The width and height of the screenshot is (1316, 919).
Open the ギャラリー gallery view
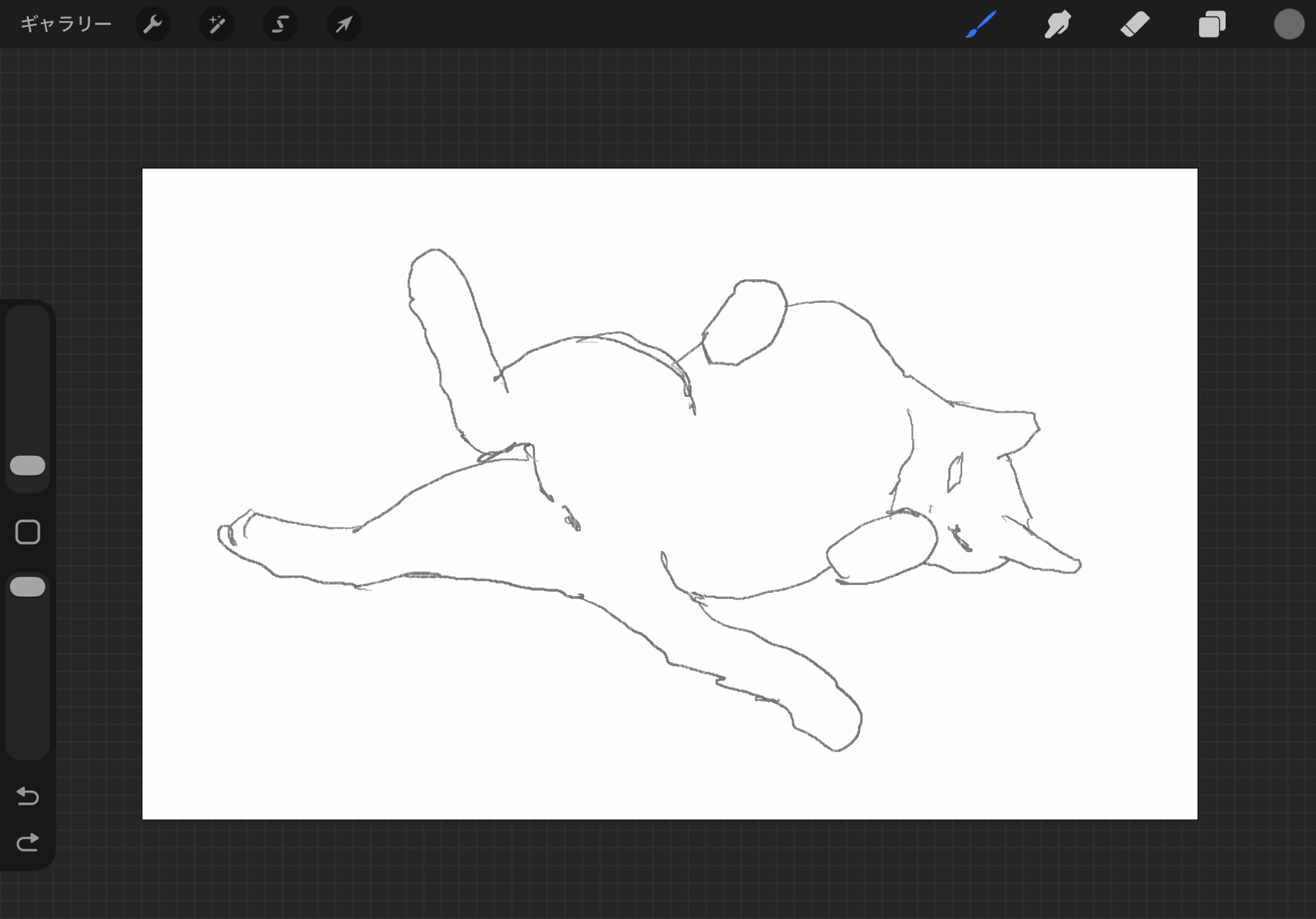coord(66,24)
